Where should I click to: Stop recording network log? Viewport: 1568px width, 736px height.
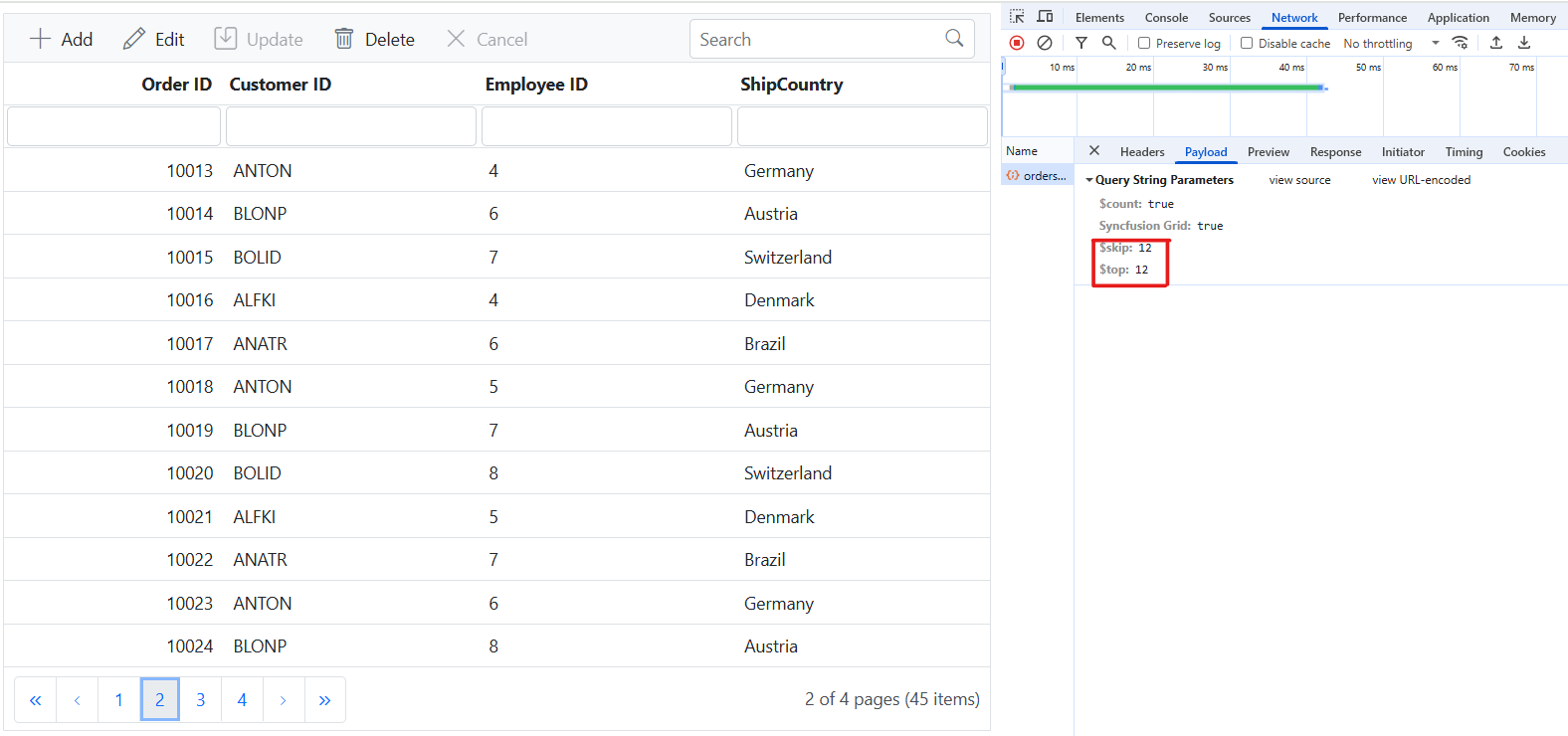(1017, 43)
